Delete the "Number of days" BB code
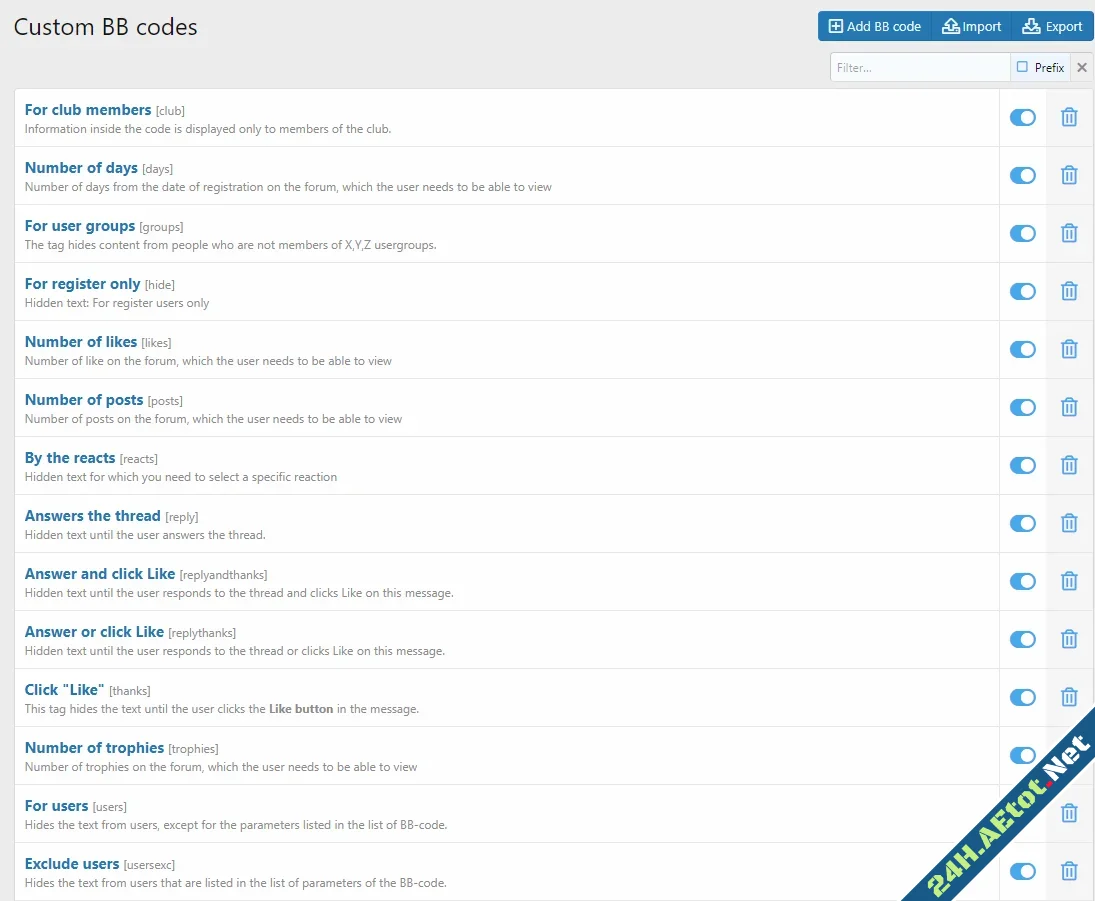 tap(1069, 175)
